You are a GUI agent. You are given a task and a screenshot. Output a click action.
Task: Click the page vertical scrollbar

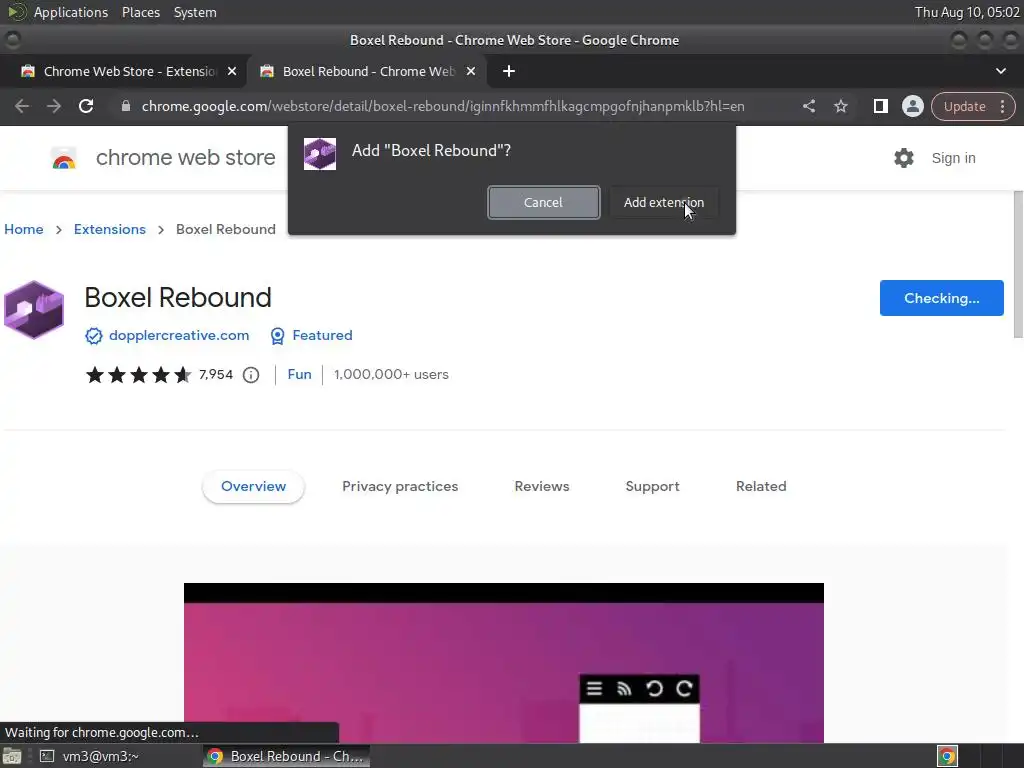(x=1017, y=264)
